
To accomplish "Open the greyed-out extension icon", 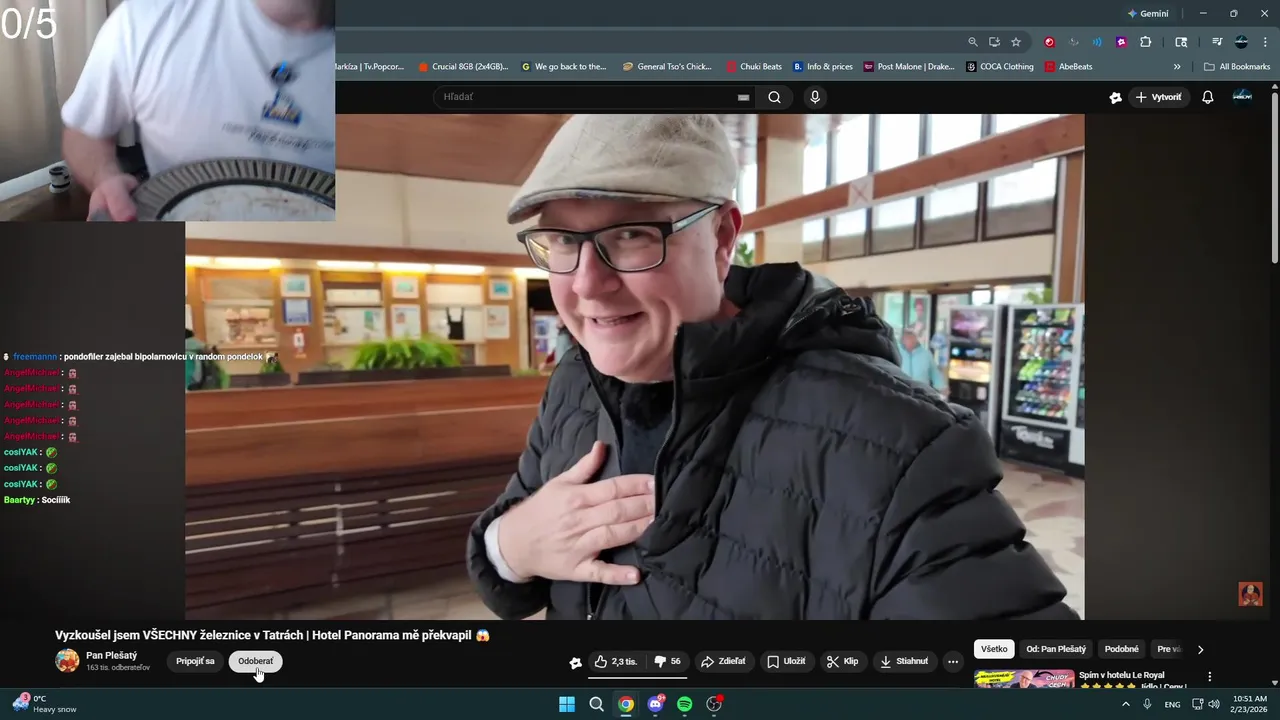I will [x=1074, y=42].
